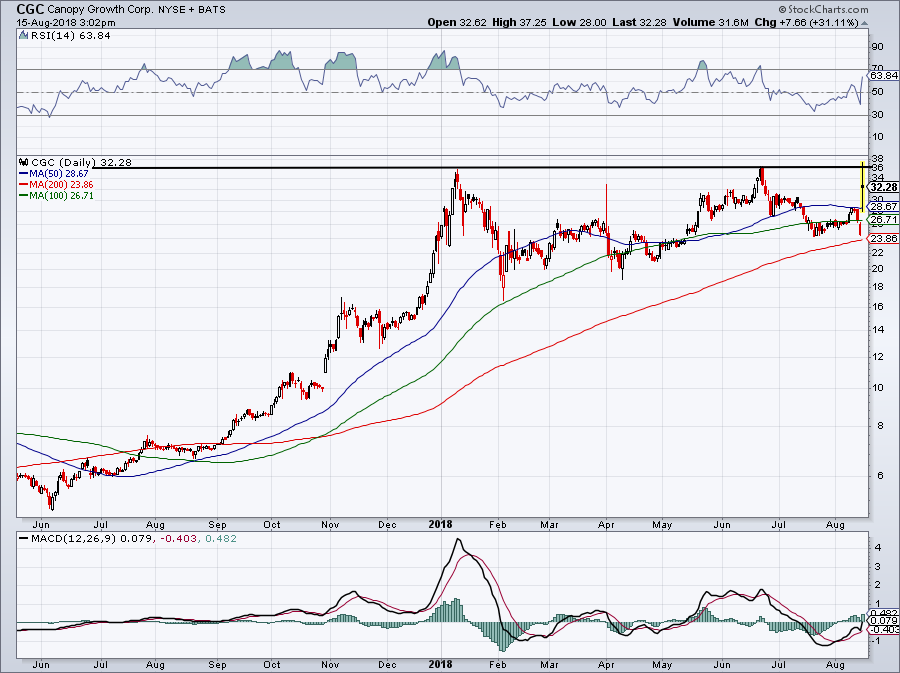Click the 32.28 last price tag on right axis

pyautogui.click(x=881, y=187)
